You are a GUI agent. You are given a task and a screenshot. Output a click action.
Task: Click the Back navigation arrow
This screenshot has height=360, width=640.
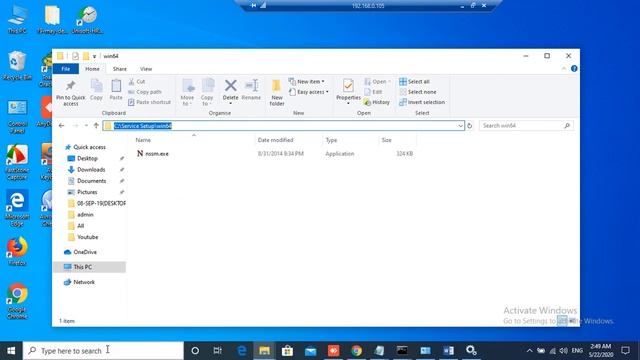(62, 126)
